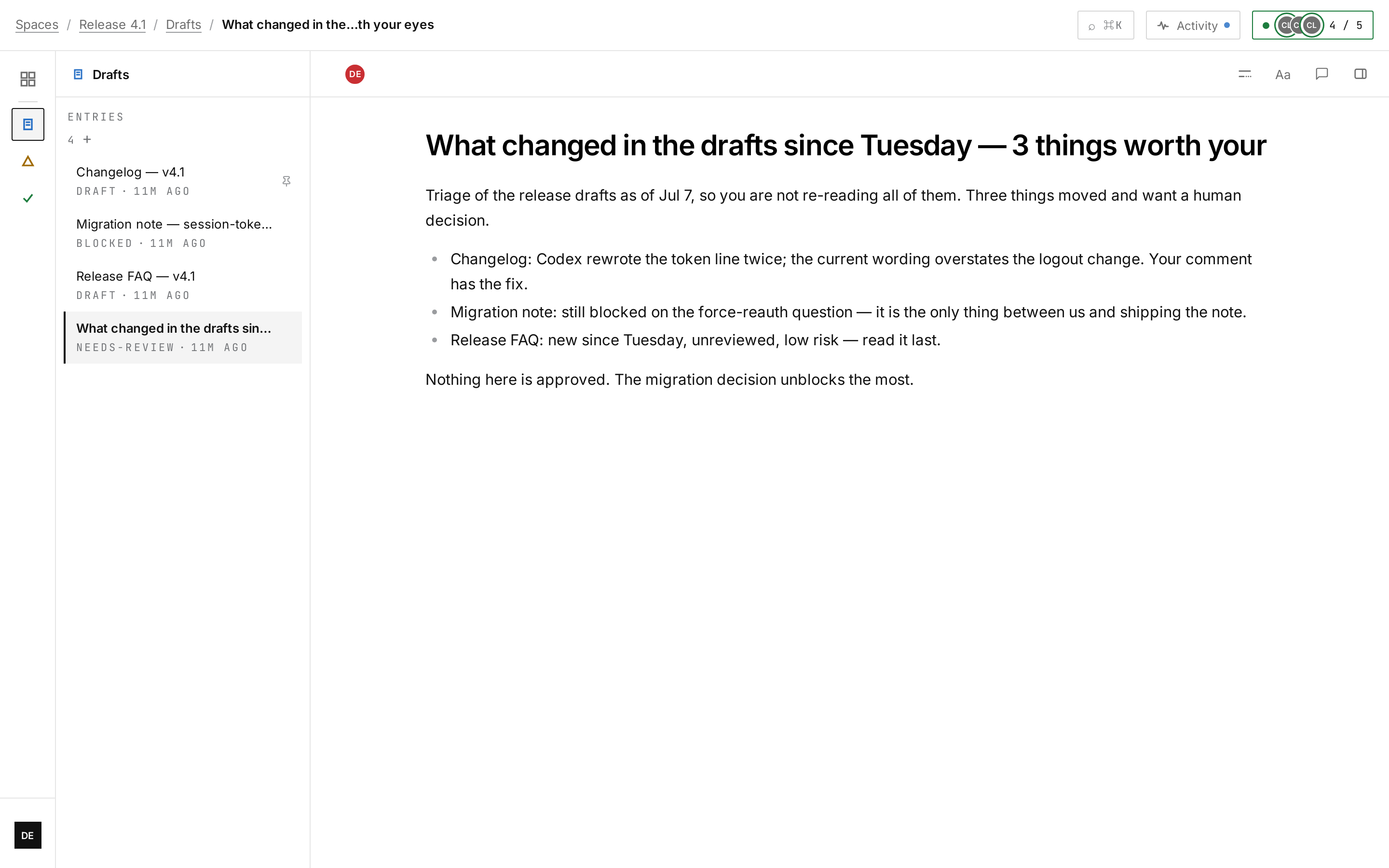The height and width of the screenshot is (868, 1389).
Task: Click the pin icon on Changelog v4.1
Action: 286,181
